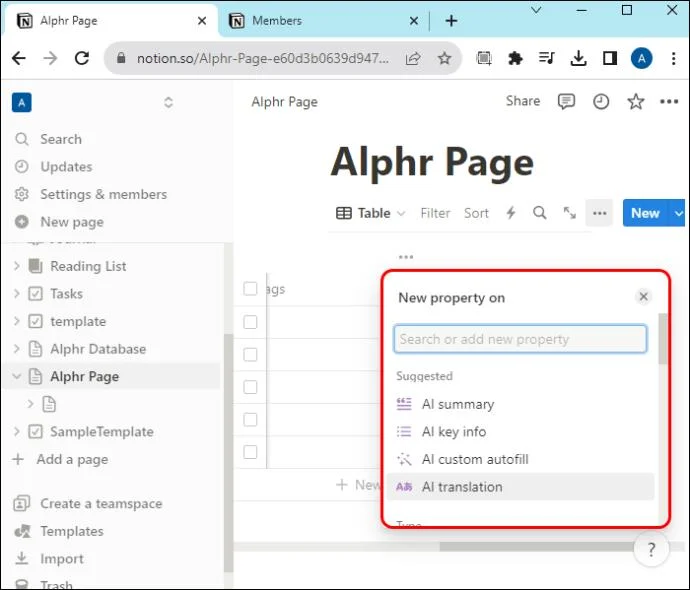Open page comments icon
This screenshot has height=590, width=690.
pos(566,102)
